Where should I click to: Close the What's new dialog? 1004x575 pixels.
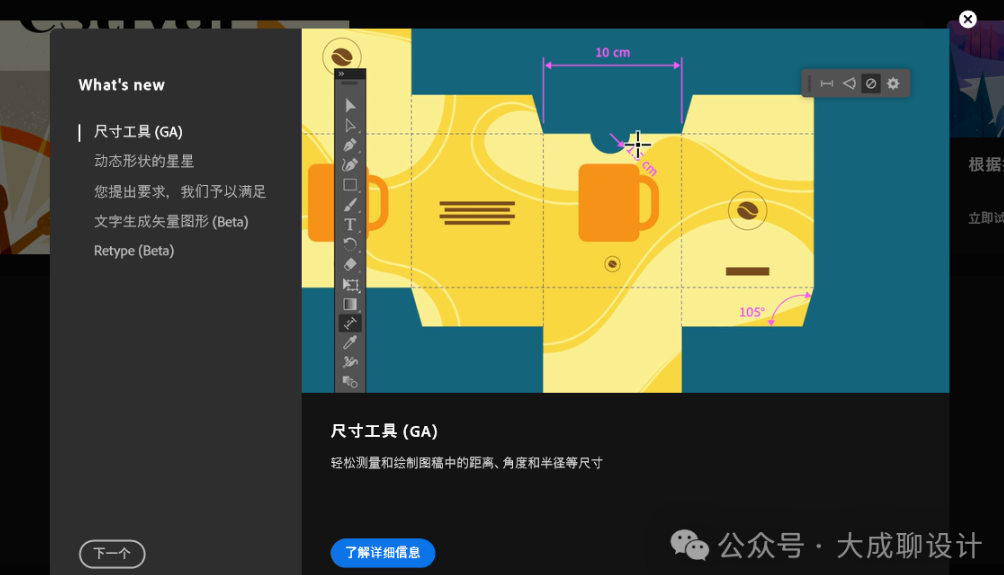(x=967, y=19)
